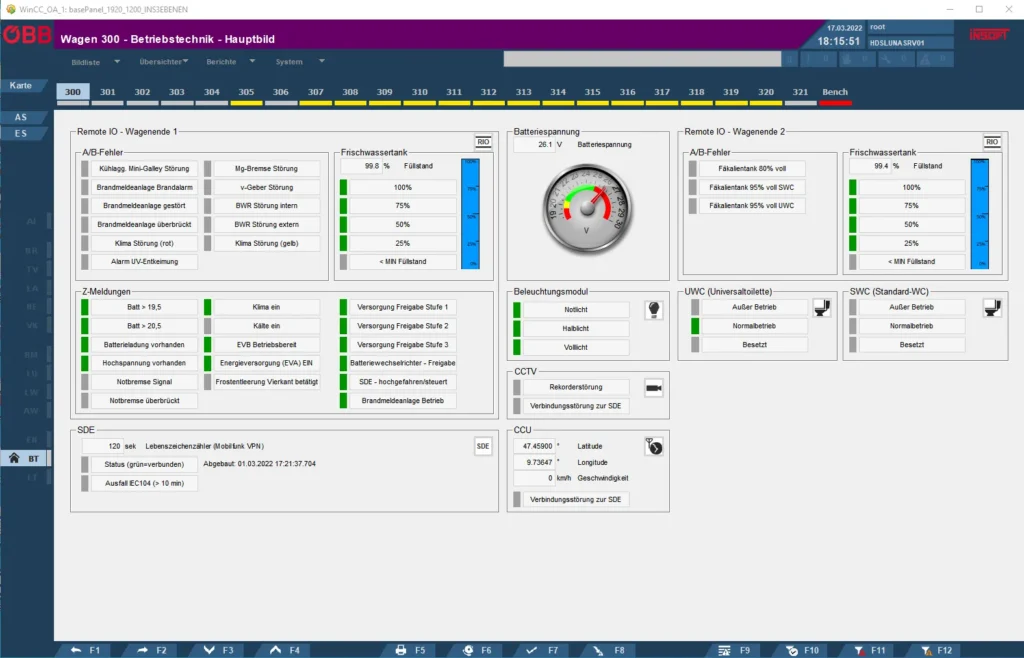Click Ausfall IEC104 (> 10 min) label
Image resolution: width=1024 pixels, height=658 pixels.
tap(144, 484)
